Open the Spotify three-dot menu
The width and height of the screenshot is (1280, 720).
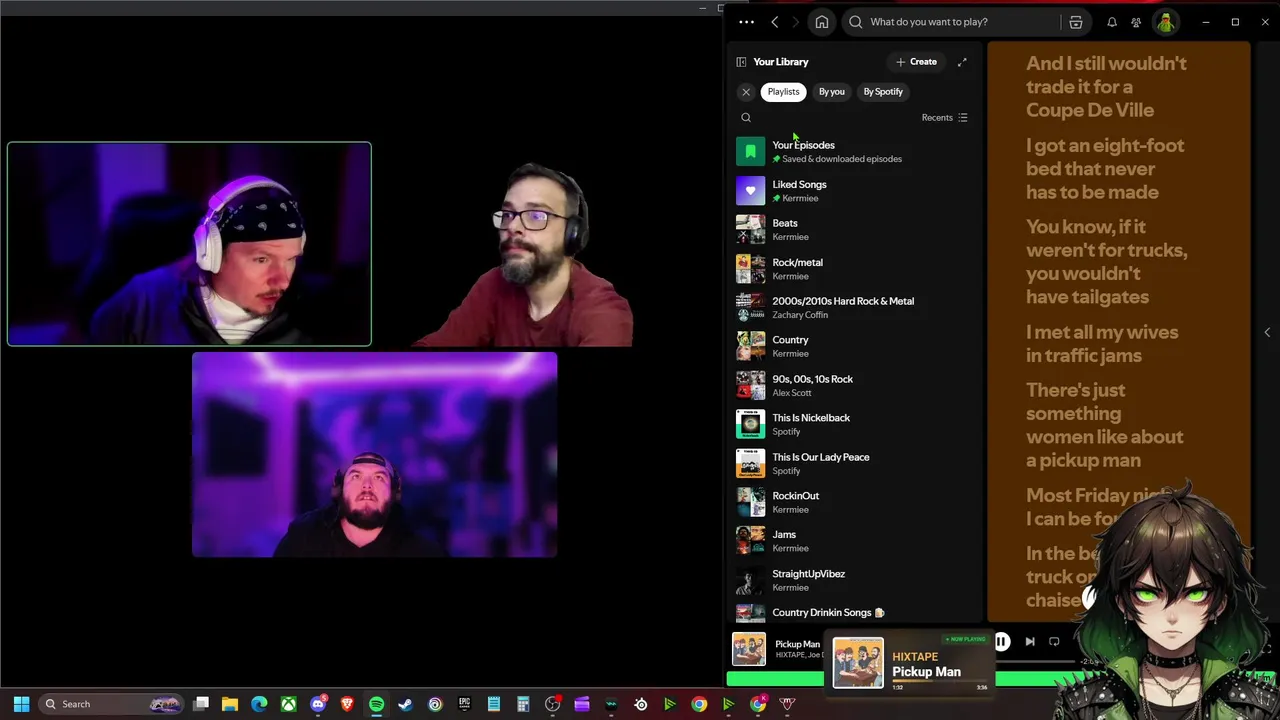pos(746,22)
